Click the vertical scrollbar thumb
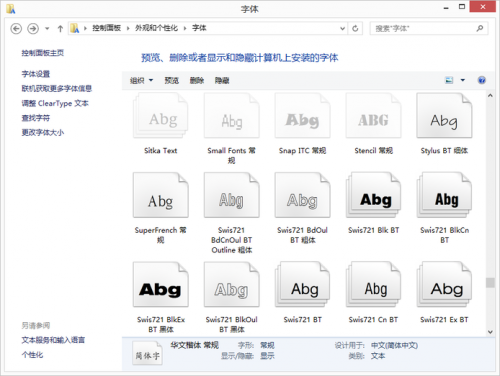Screen dimensions: 500x376 tap(490, 283)
